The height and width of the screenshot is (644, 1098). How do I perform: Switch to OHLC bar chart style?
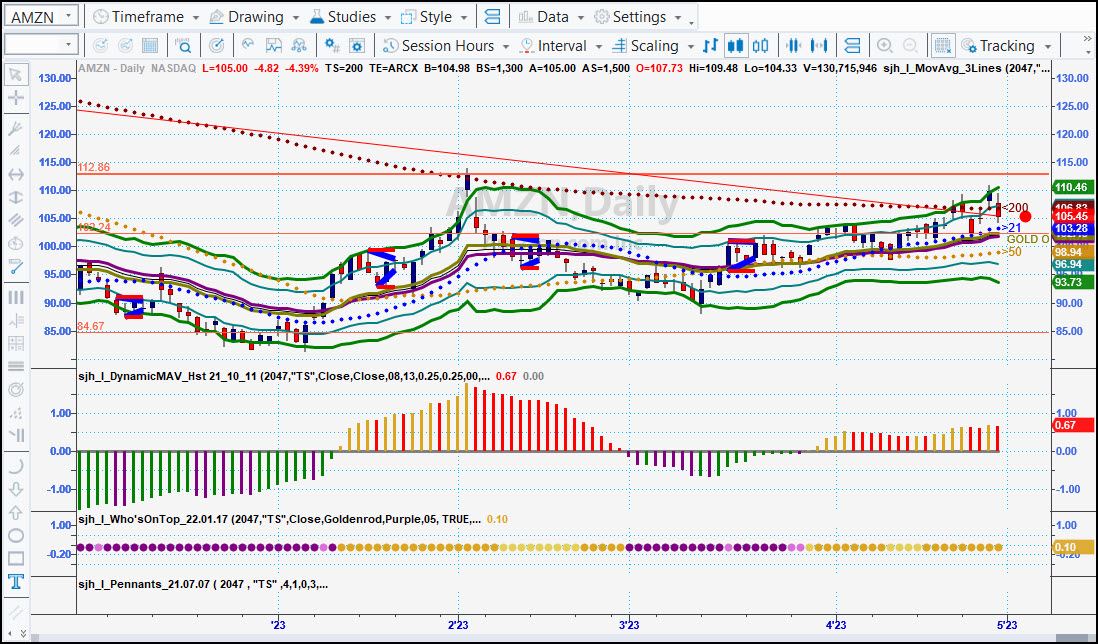(710, 46)
